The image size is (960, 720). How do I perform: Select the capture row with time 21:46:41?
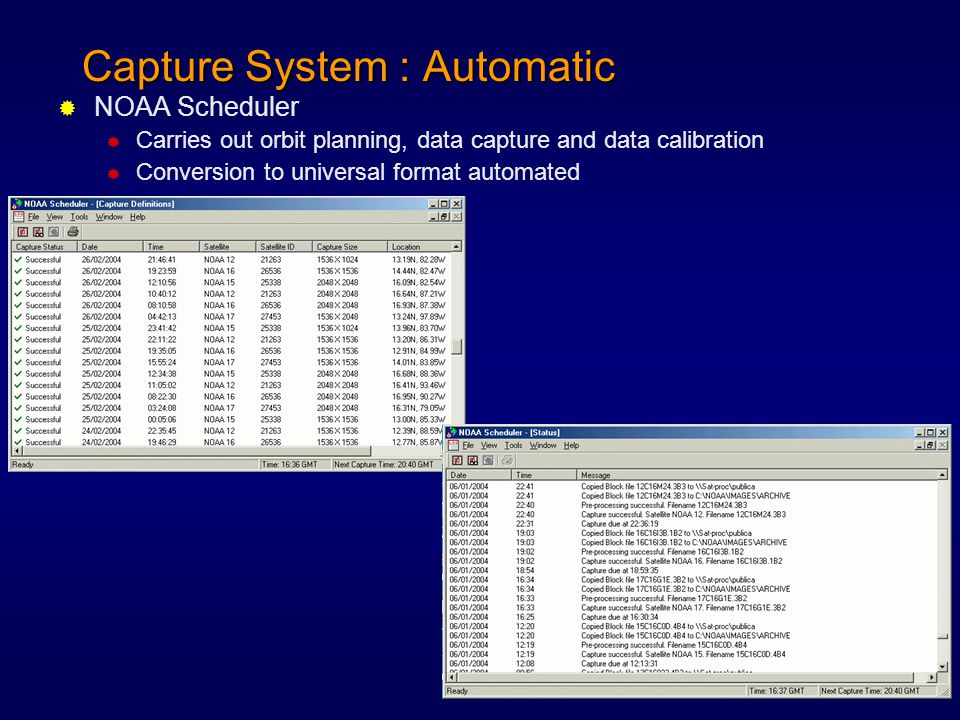(x=231, y=260)
